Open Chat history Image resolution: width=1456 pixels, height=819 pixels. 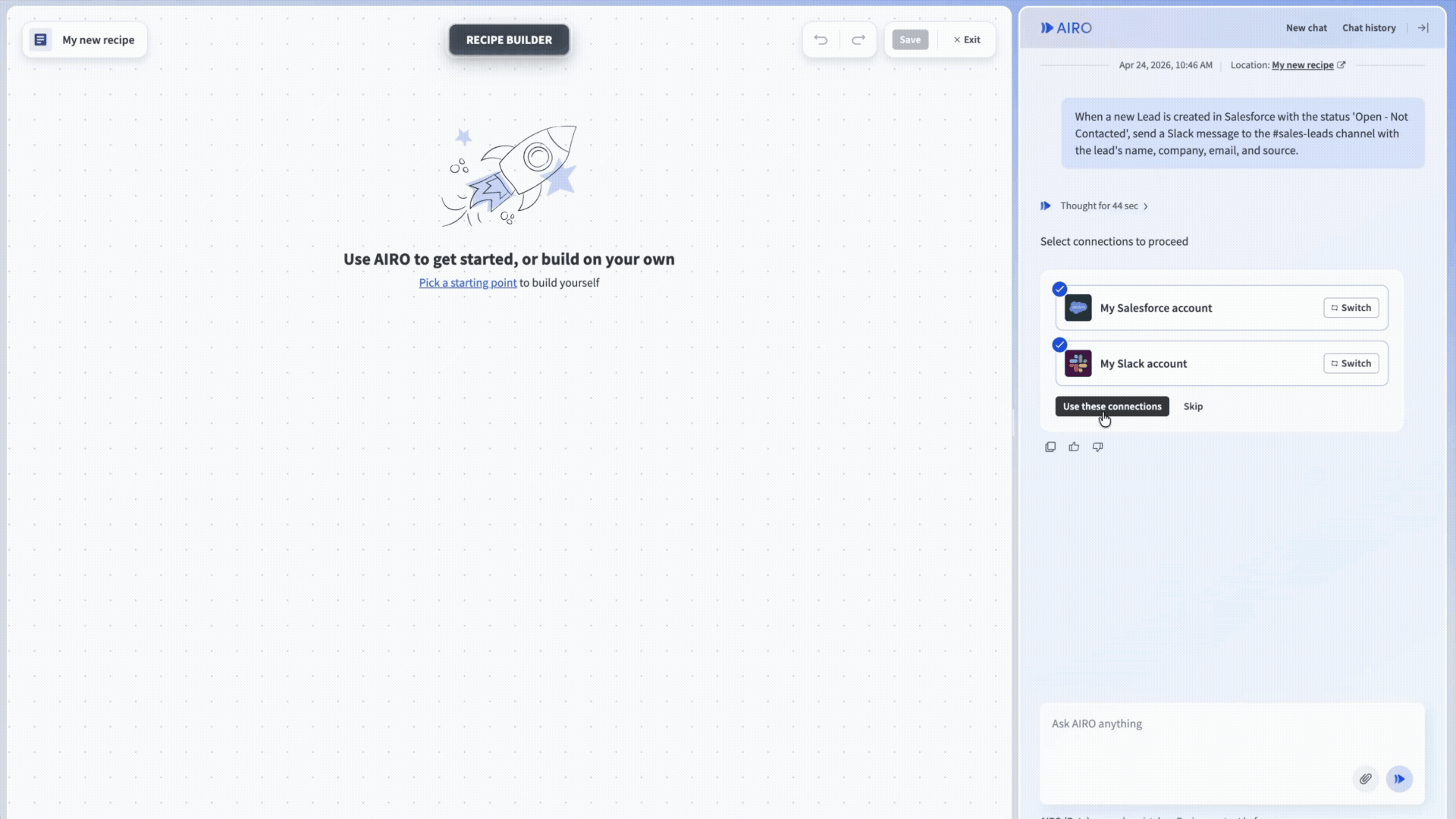(x=1369, y=28)
